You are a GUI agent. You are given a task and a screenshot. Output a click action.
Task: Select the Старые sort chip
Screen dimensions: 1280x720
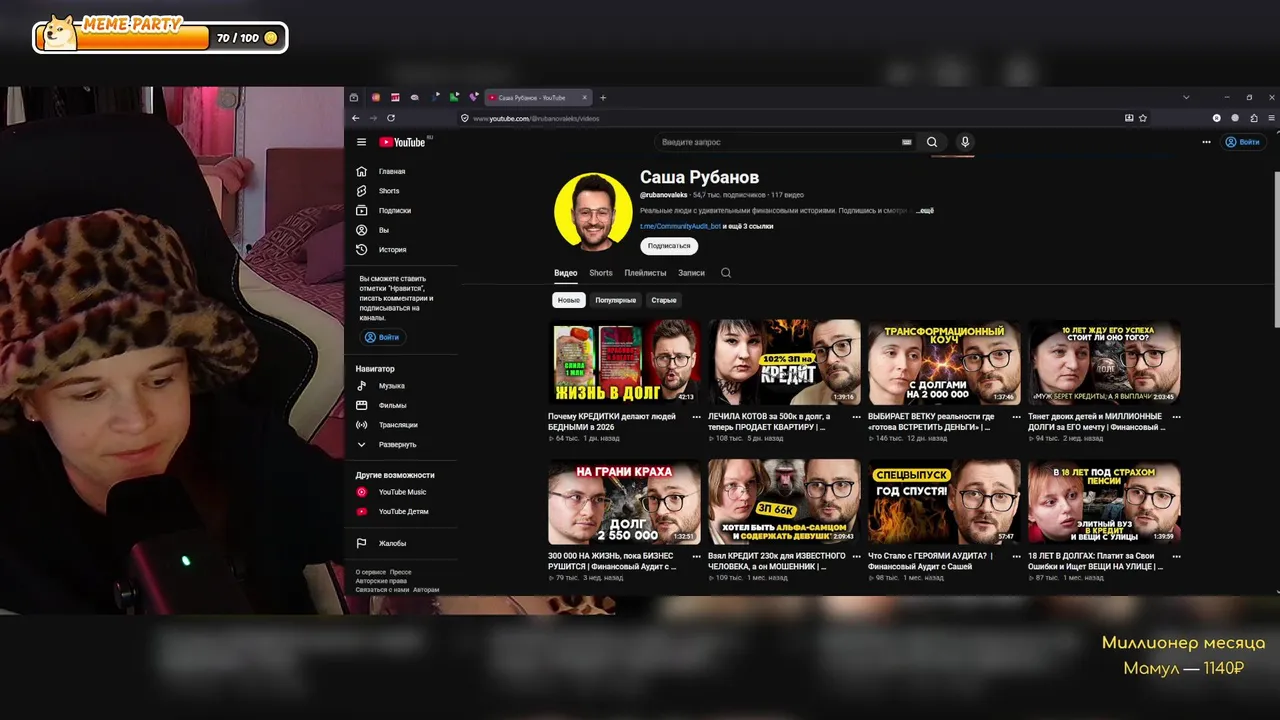tap(664, 300)
